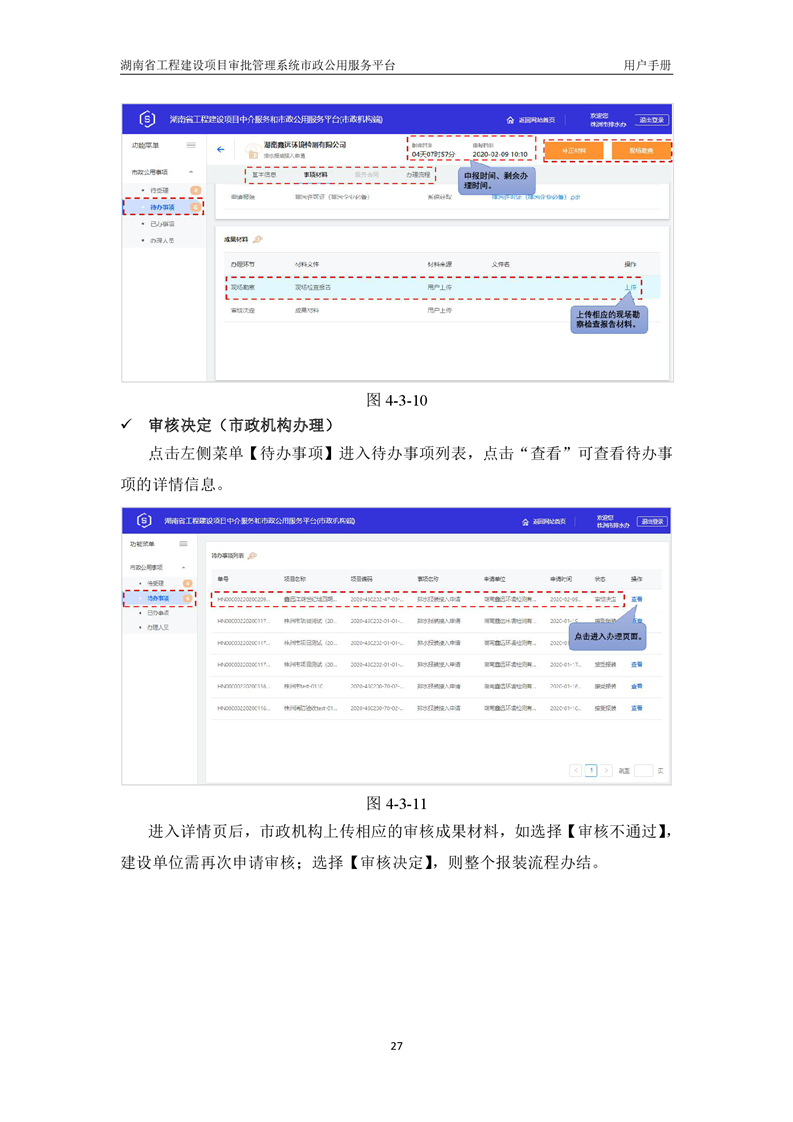This screenshot has height=1122, width=793.
Task: Collapse 市政公用事项 group in Figure 4-3-11 sidebar
Action: [x=184, y=567]
